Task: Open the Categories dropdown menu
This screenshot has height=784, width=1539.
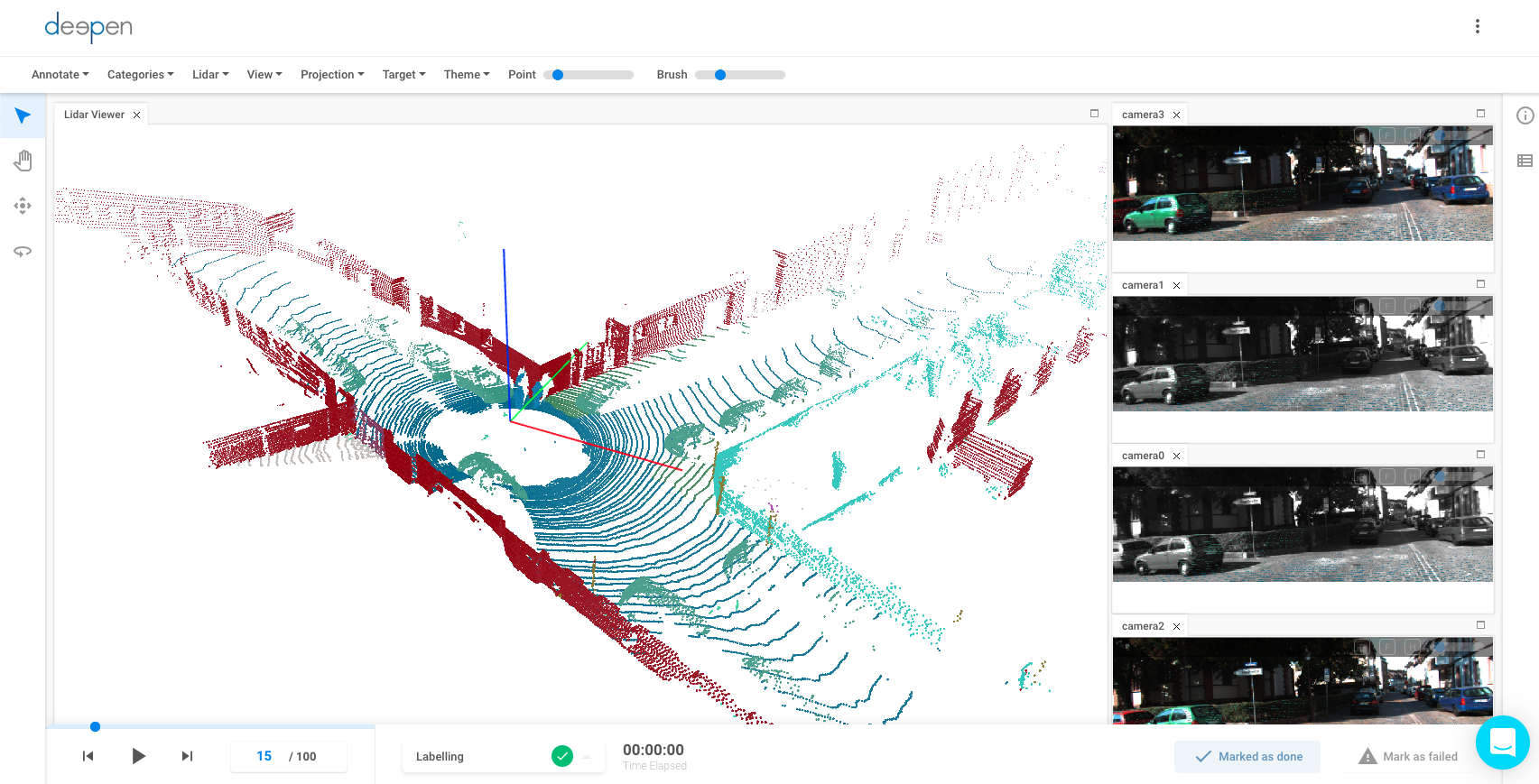Action: tap(141, 75)
